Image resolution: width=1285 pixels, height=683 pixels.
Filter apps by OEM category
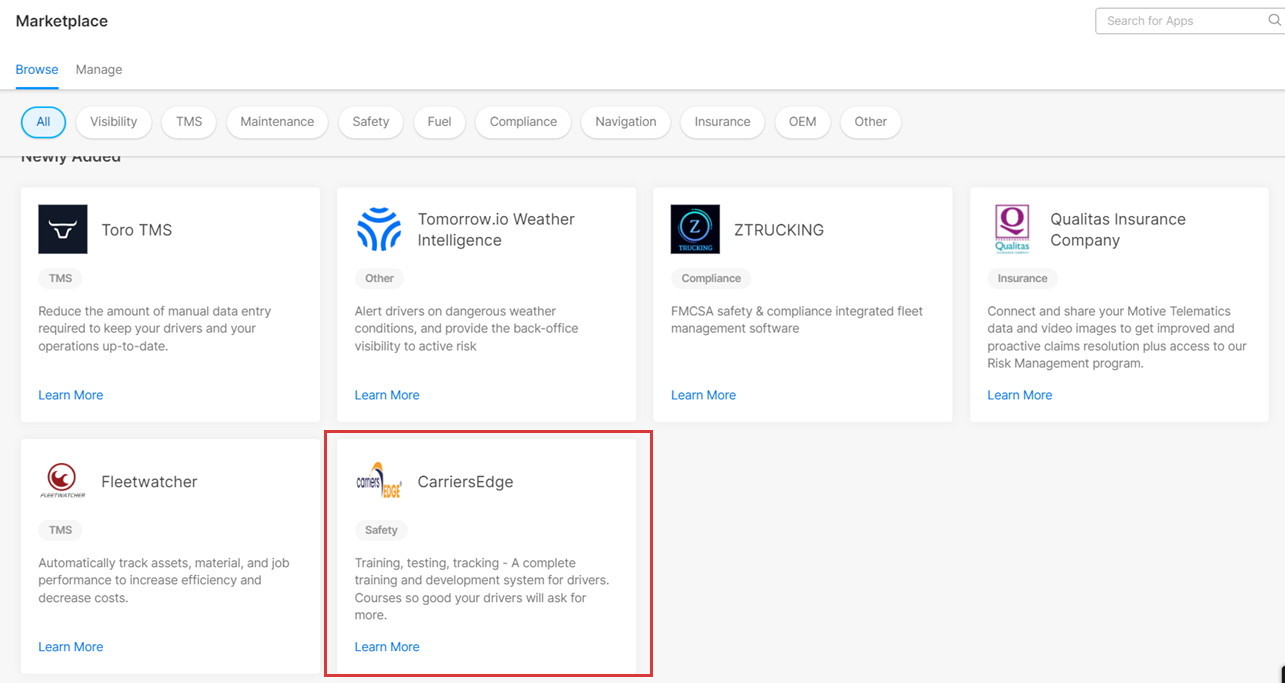(x=803, y=122)
